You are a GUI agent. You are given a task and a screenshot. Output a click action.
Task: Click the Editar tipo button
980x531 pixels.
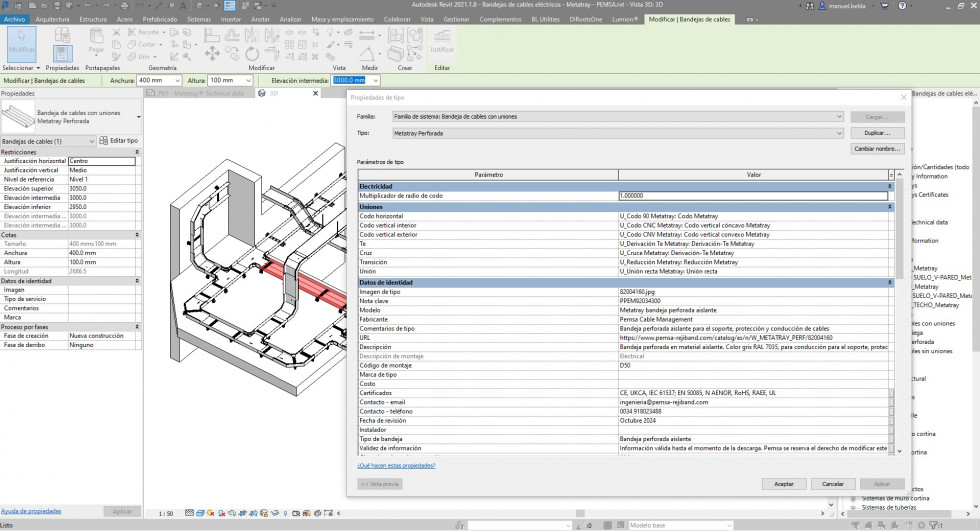click(x=119, y=141)
